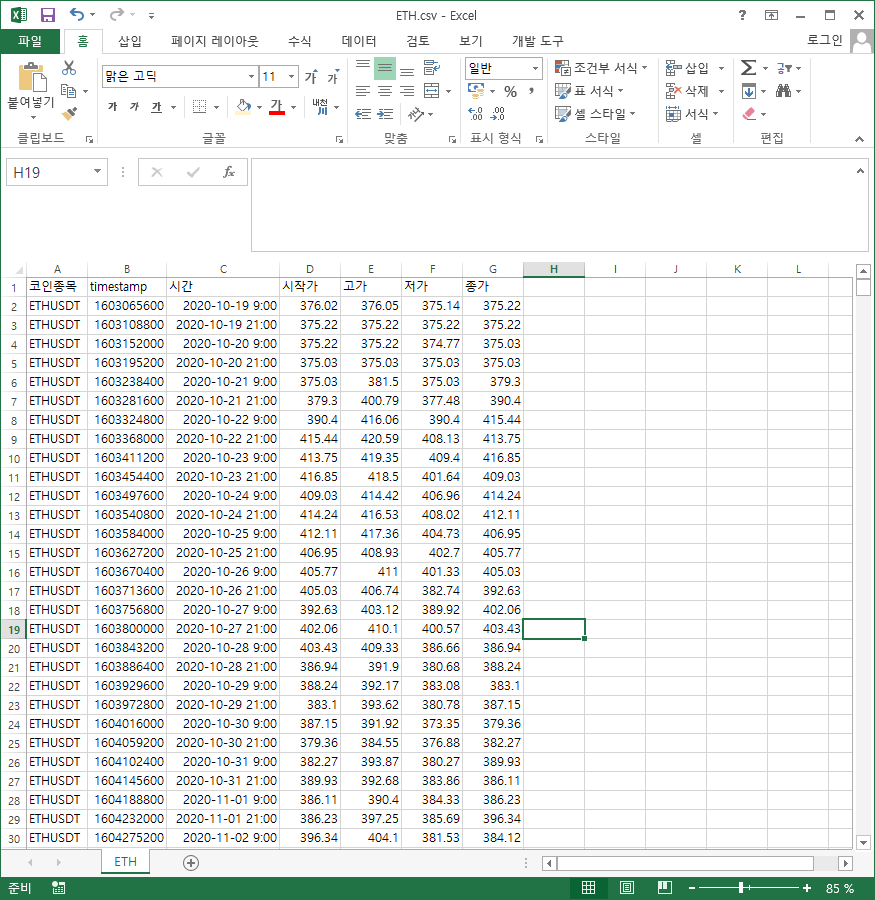Open Find & Select binoculars icon
Screen dimensions: 875x900
click(783, 91)
